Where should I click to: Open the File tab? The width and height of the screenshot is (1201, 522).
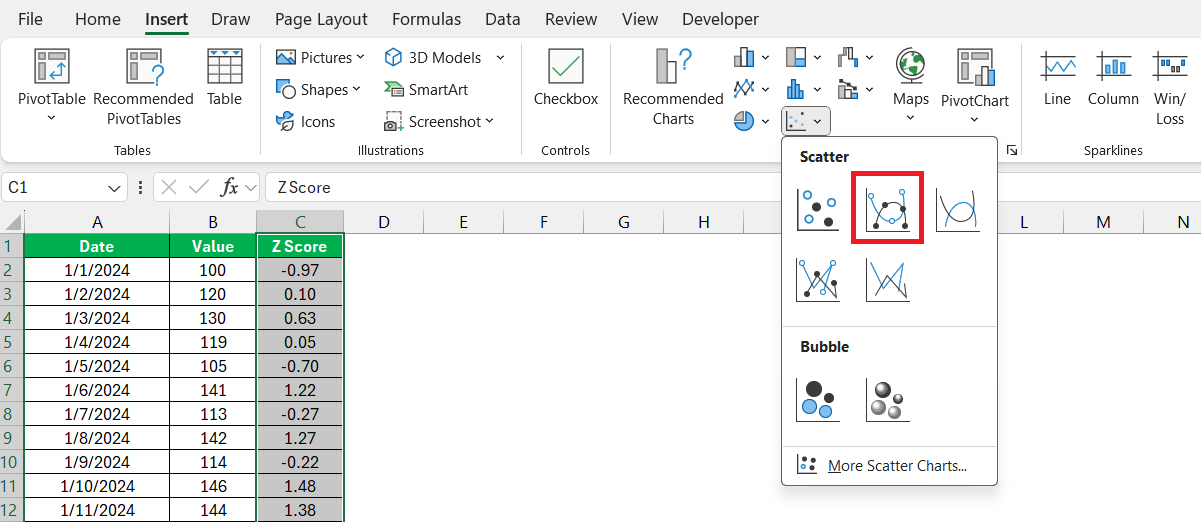(30, 19)
